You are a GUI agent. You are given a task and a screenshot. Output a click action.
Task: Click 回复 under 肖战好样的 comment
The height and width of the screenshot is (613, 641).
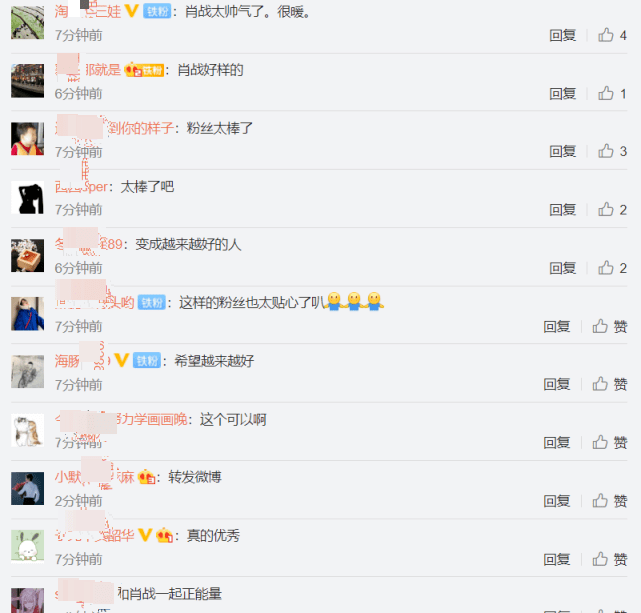tap(563, 94)
